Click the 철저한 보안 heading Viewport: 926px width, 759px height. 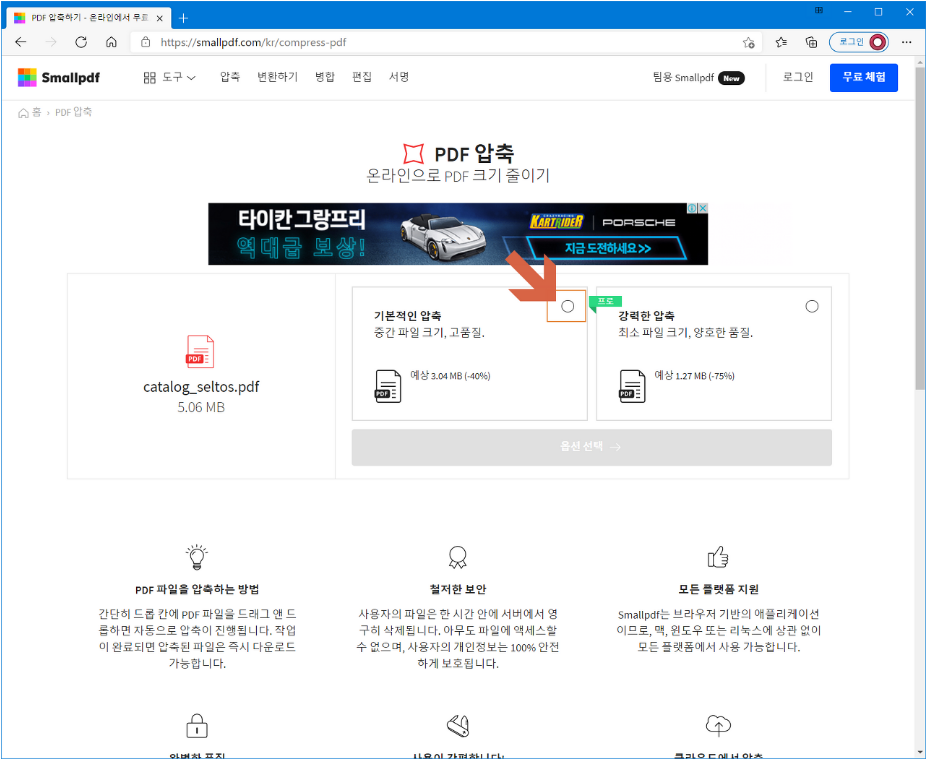pyautogui.click(x=458, y=589)
